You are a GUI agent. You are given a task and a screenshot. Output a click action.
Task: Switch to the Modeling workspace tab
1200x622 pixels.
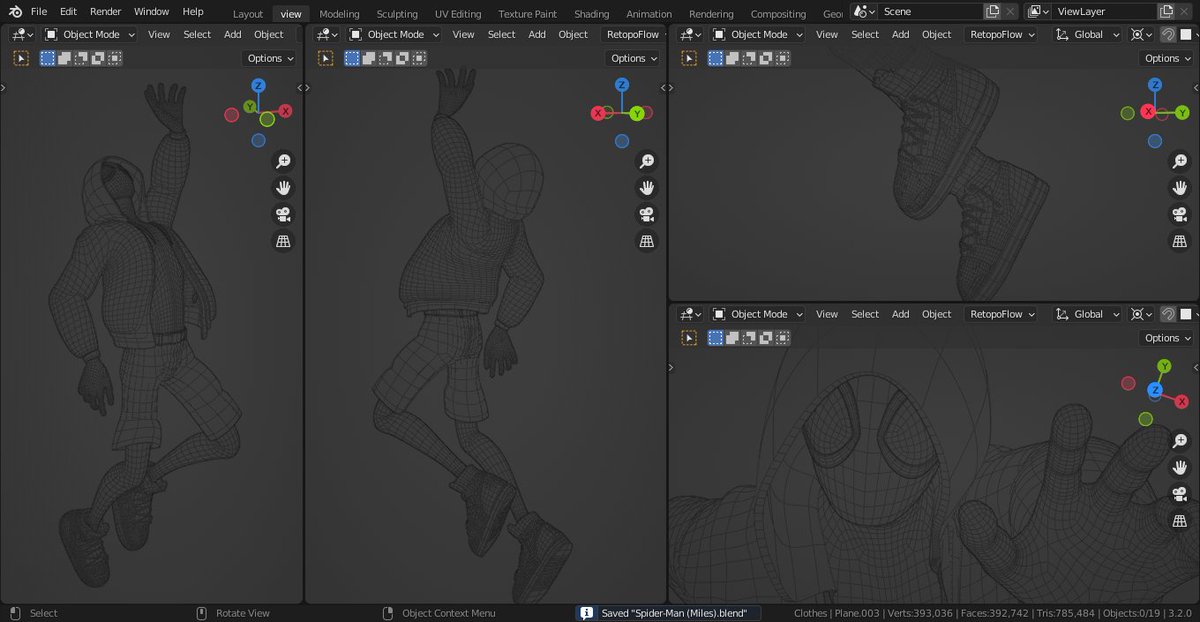(339, 13)
